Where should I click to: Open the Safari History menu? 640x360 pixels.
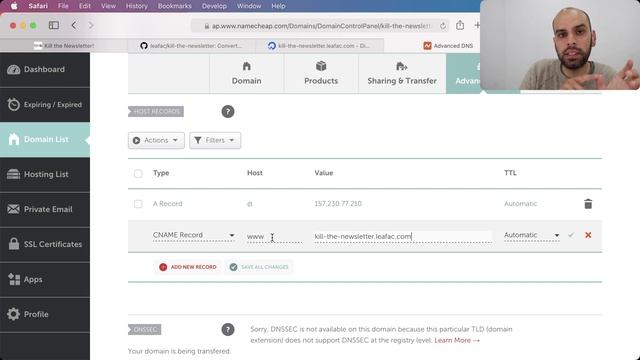point(137,6)
